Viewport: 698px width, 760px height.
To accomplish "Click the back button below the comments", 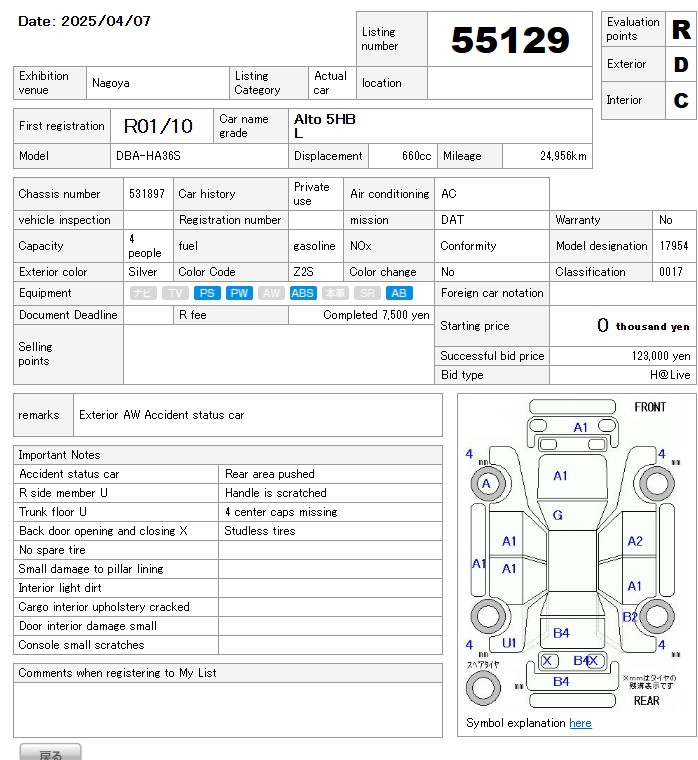I will [50, 752].
